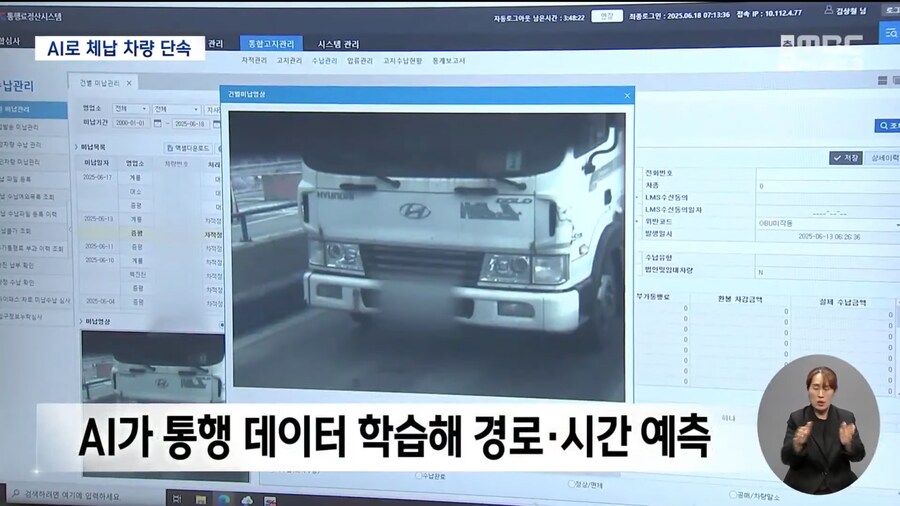Screen dimensions: 900x506
Task: Click the 저장 save button
Action: pyautogui.click(x=845, y=158)
